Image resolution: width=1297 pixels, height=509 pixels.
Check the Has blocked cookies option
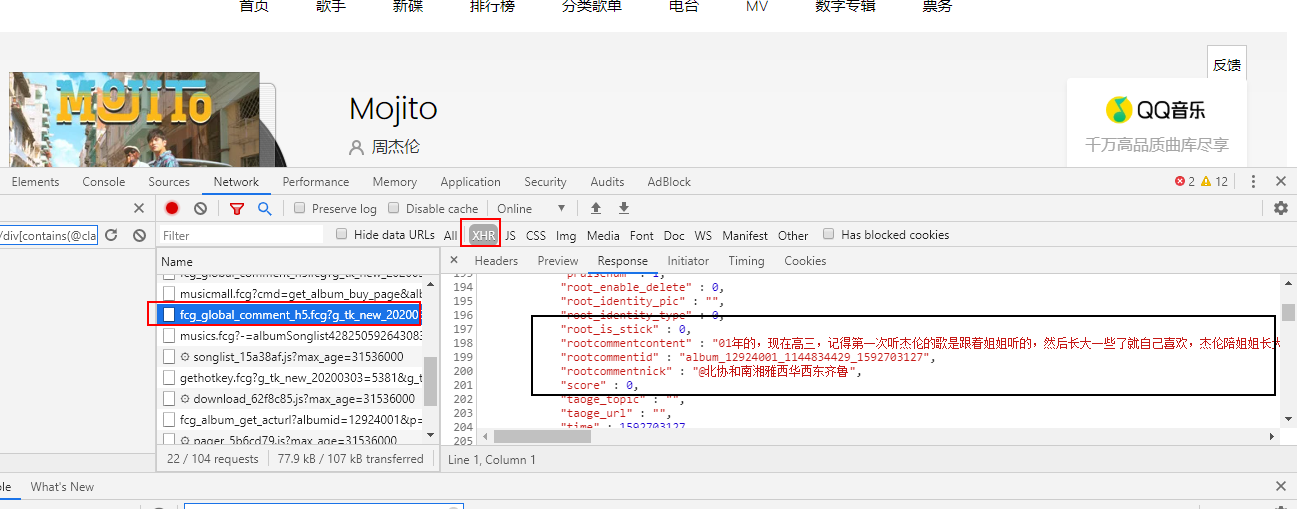828,234
